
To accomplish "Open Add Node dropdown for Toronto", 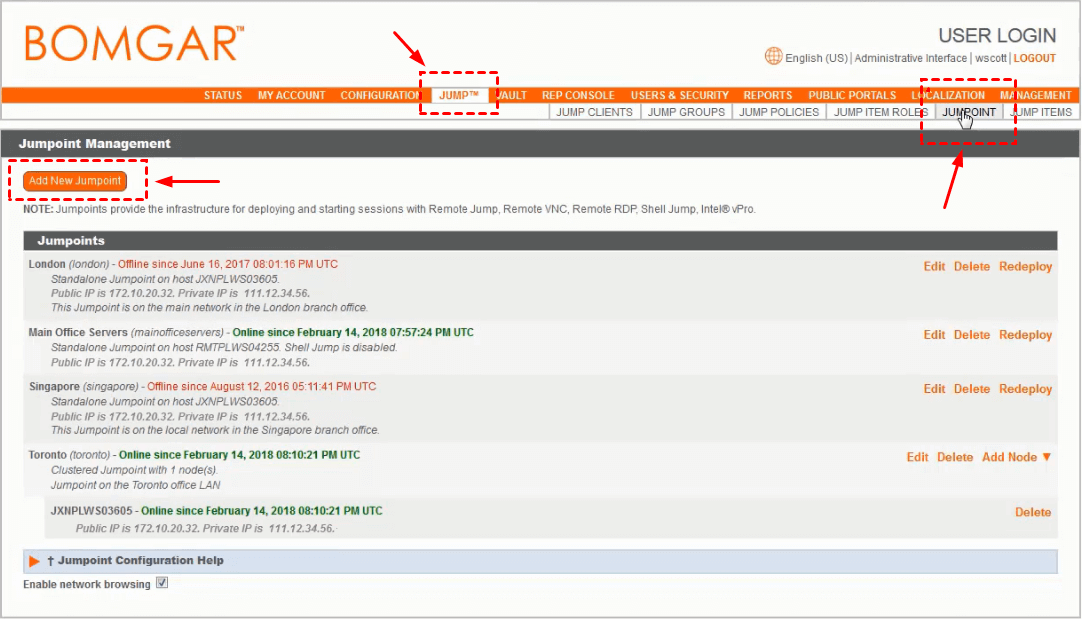I will (x=1016, y=457).
